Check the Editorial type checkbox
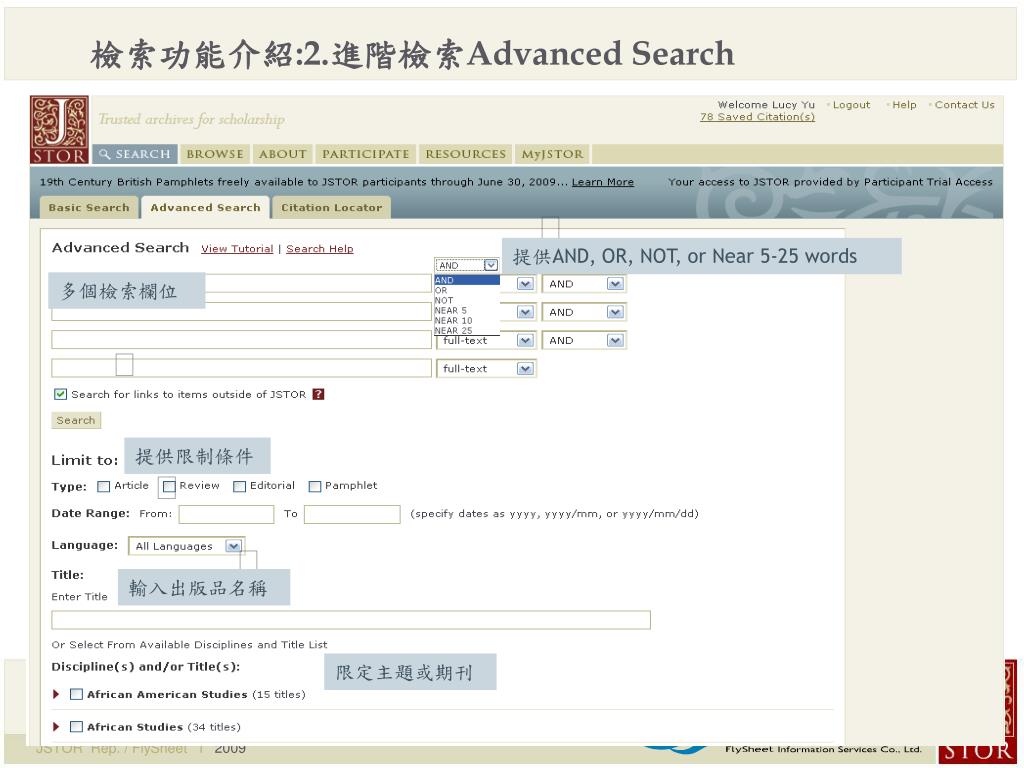Screen dimensions: 1024x768 click(x=240, y=487)
